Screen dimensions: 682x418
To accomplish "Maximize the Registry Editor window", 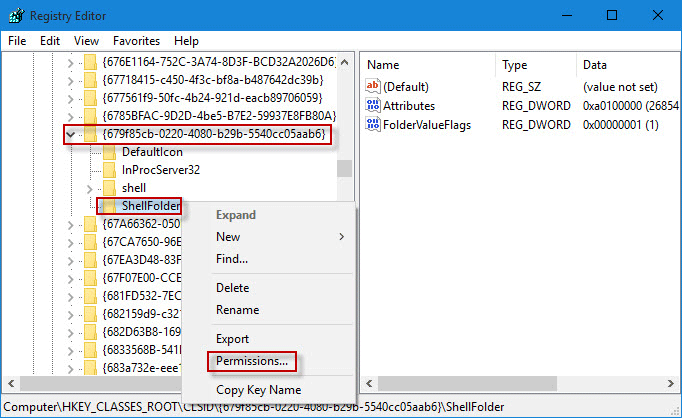I will point(612,16).
